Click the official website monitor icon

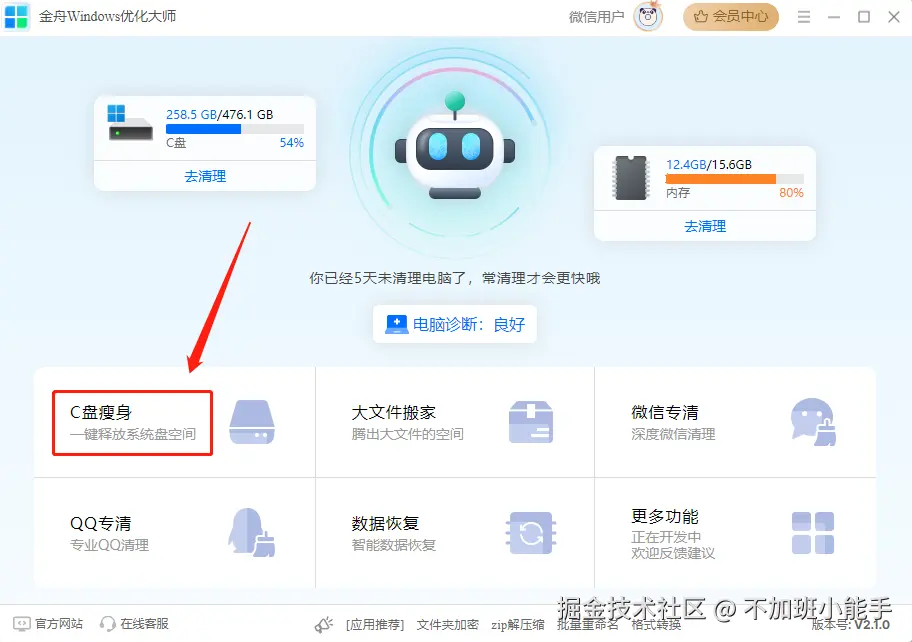click(22, 624)
